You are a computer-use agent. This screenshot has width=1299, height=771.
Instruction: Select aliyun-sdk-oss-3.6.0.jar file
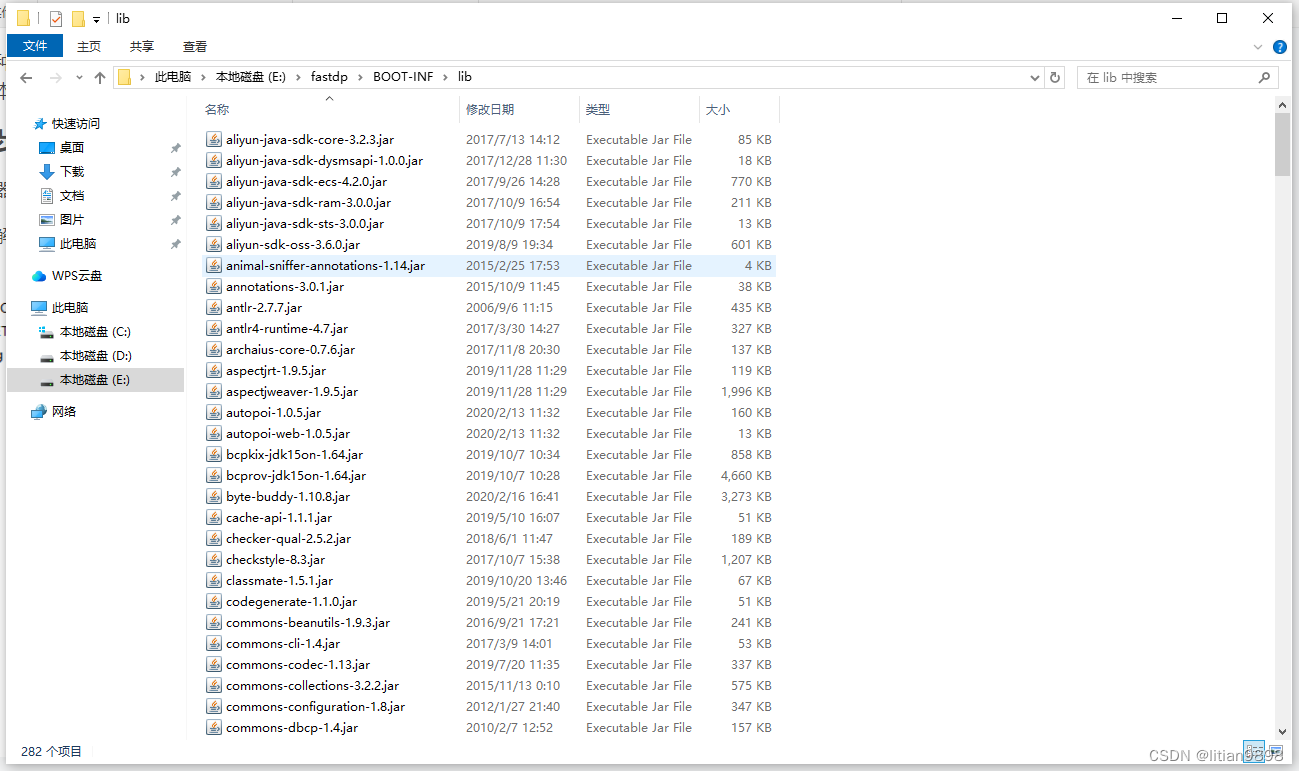488,245
